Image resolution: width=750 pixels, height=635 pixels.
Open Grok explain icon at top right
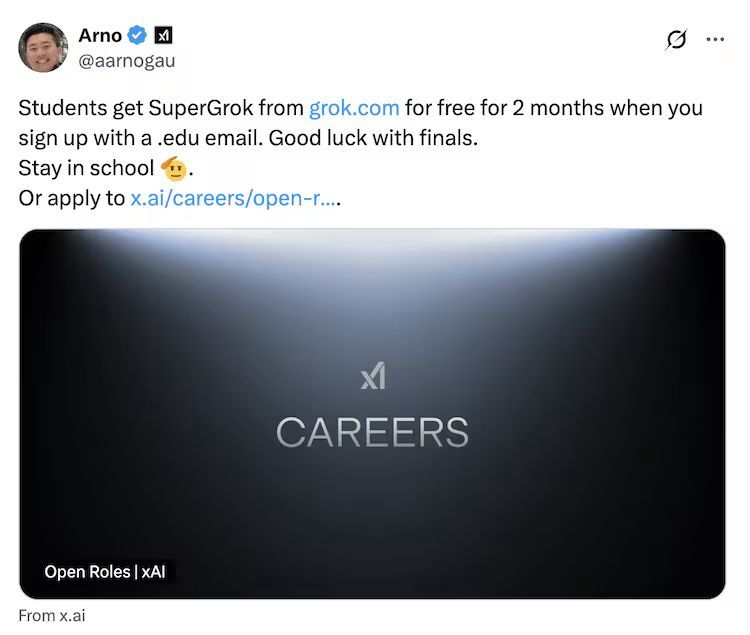pyautogui.click(x=676, y=40)
